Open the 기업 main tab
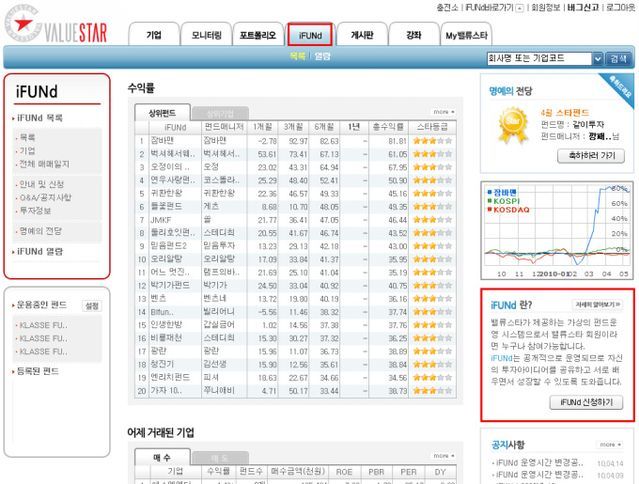The image size is (639, 484). [154, 35]
